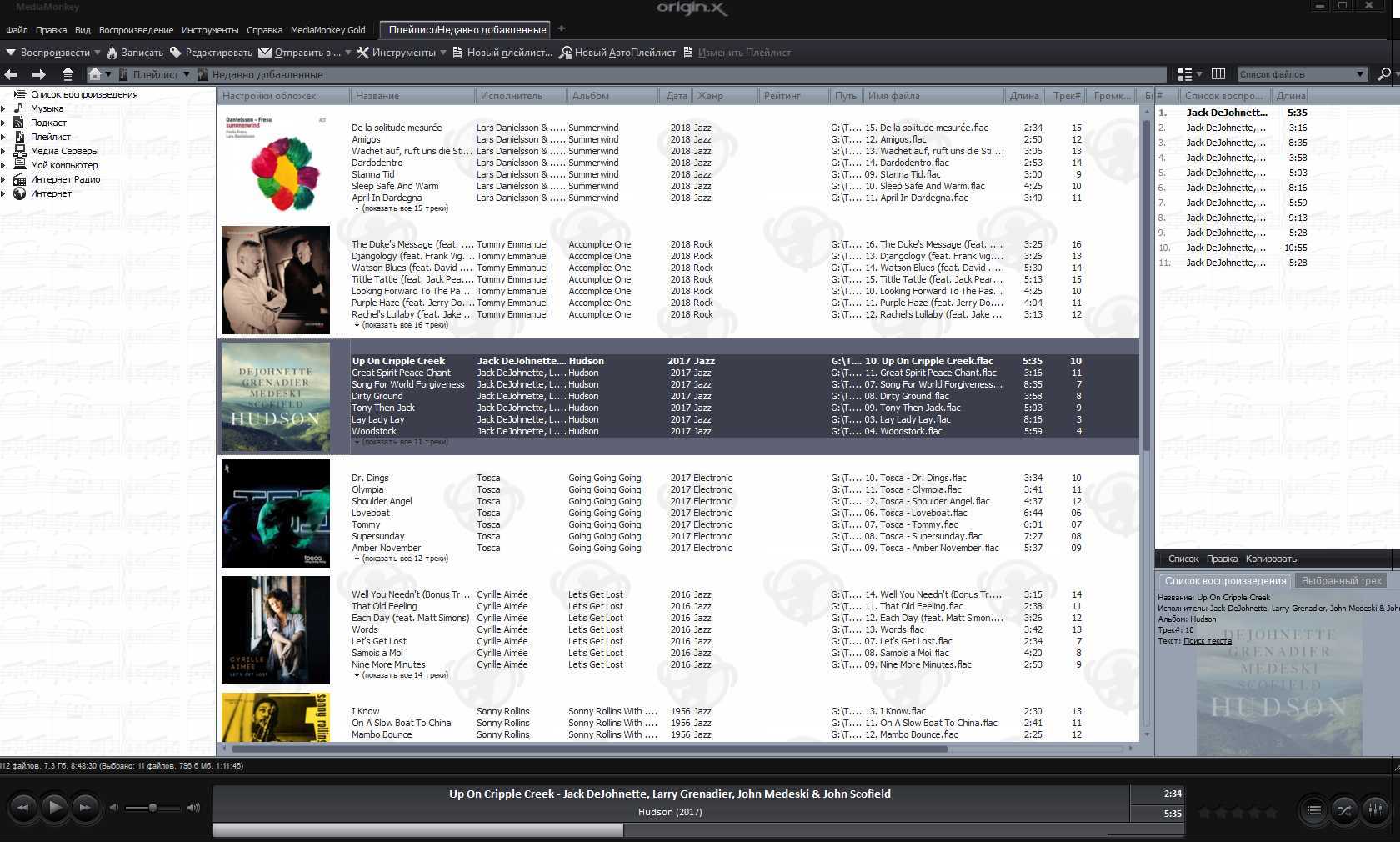Open MediaMonkey Gold menu
This screenshot has height=842, width=1400.
(x=327, y=30)
